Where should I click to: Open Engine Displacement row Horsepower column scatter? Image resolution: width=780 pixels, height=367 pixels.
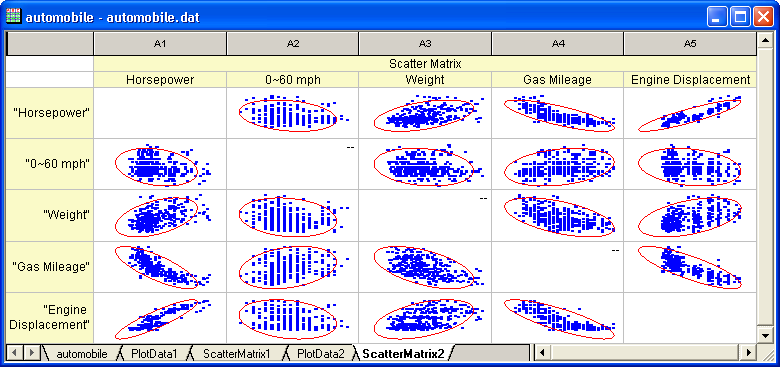(160, 318)
